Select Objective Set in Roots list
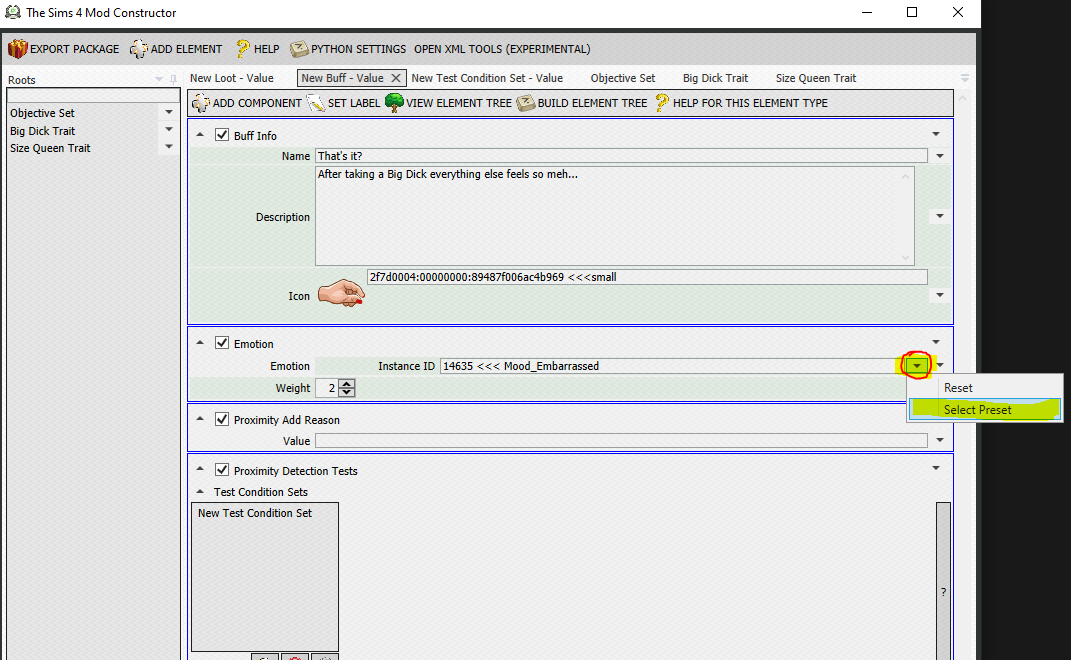This screenshot has height=660, width=1071. [42, 113]
